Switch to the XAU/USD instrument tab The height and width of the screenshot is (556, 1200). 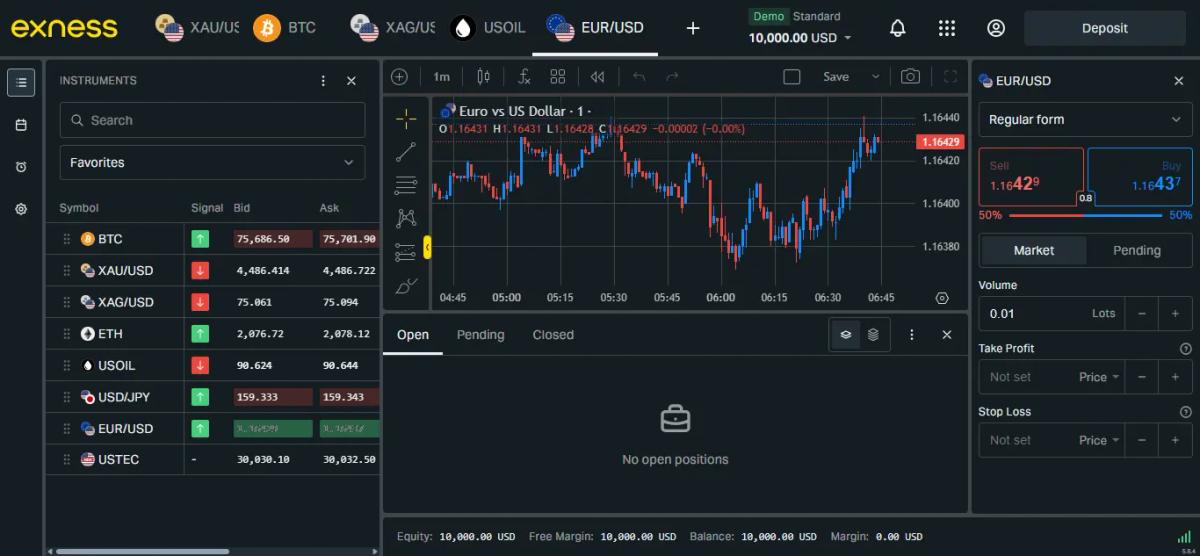197,28
